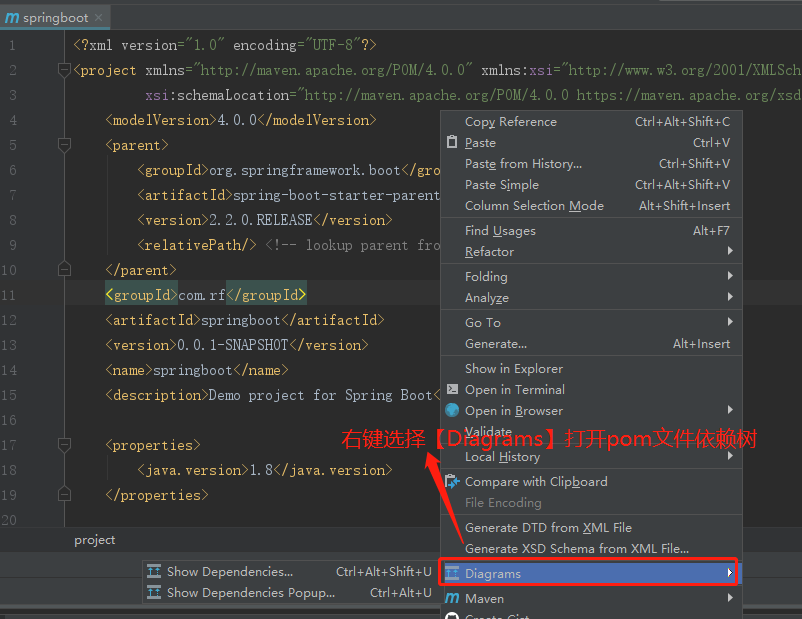Image resolution: width=802 pixels, height=619 pixels.
Task: Enable Column Selection Mode
Action: point(591,206)
